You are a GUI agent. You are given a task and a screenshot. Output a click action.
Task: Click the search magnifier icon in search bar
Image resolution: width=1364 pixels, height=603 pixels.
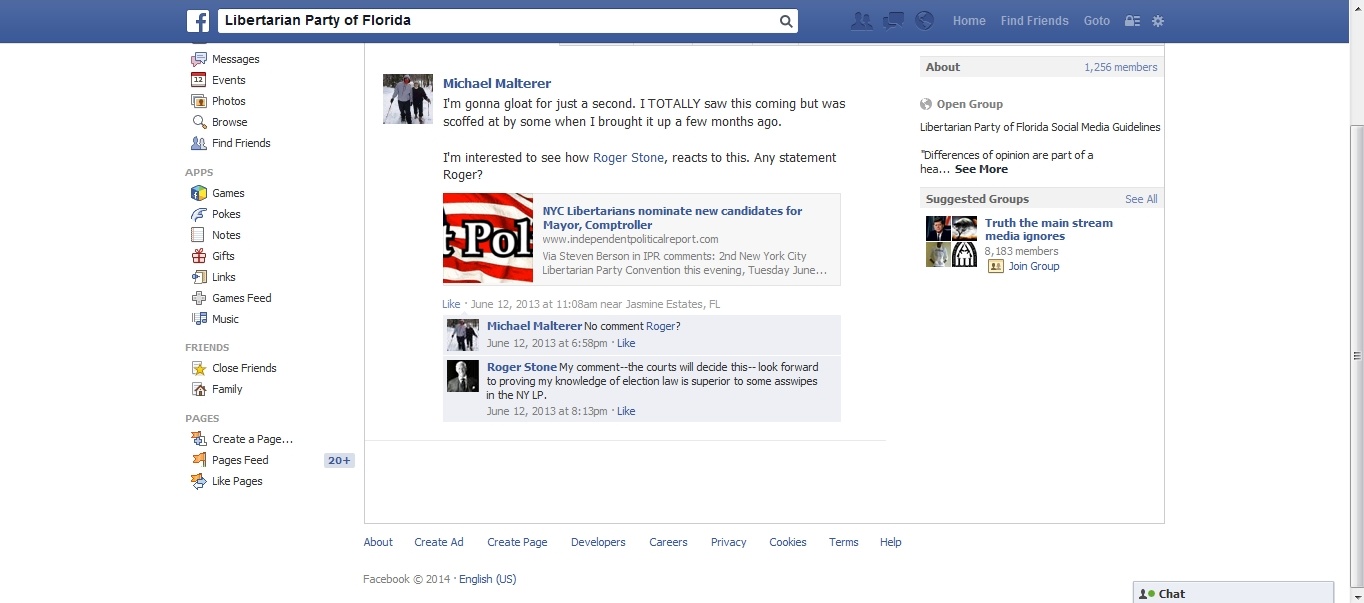(x=786, y=21)
